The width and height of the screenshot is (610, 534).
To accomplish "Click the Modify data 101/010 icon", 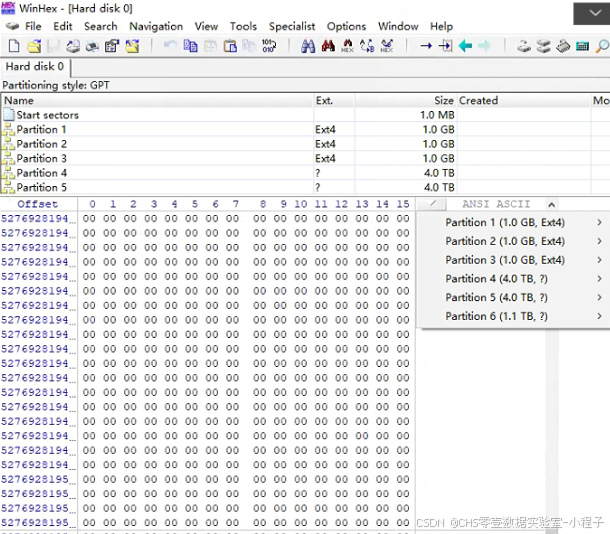I will 269,46.
